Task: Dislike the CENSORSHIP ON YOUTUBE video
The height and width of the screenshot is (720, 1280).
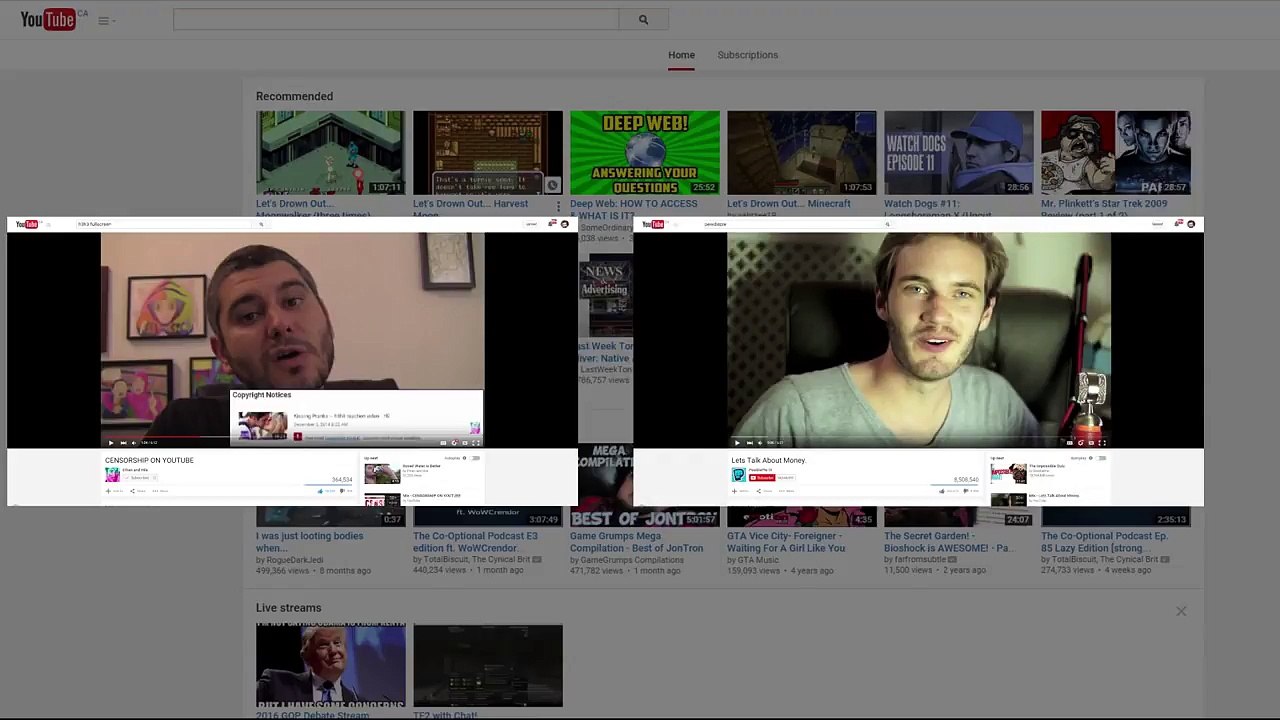Action: [x=347, y=491]
